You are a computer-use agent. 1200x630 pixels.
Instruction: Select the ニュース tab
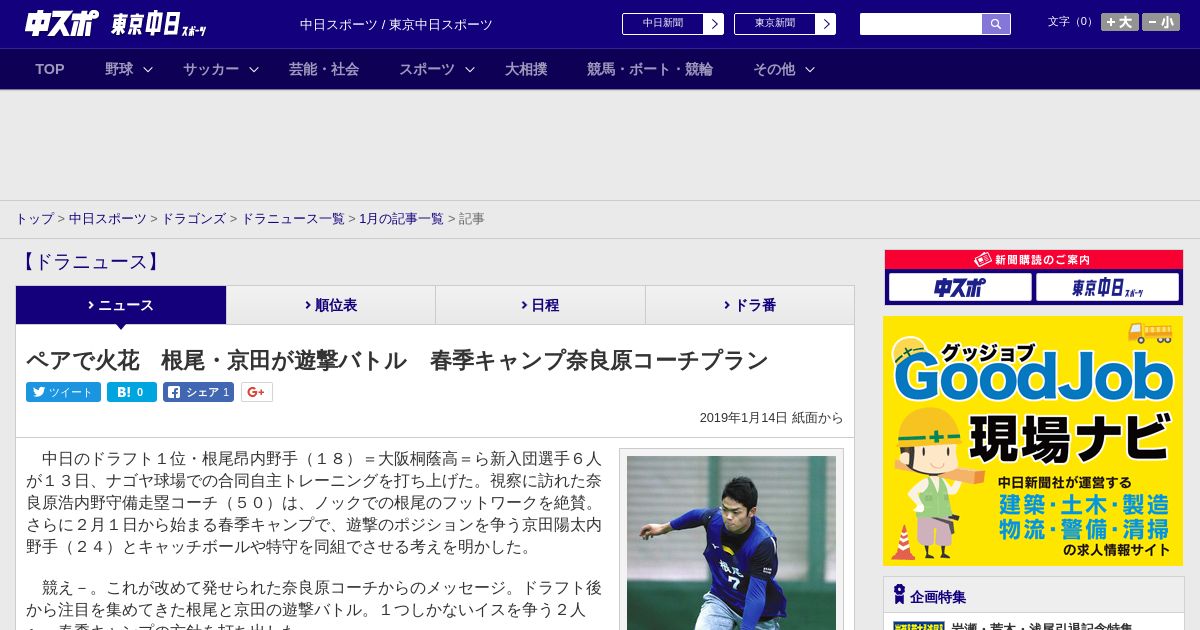click(x=121, y=305)
